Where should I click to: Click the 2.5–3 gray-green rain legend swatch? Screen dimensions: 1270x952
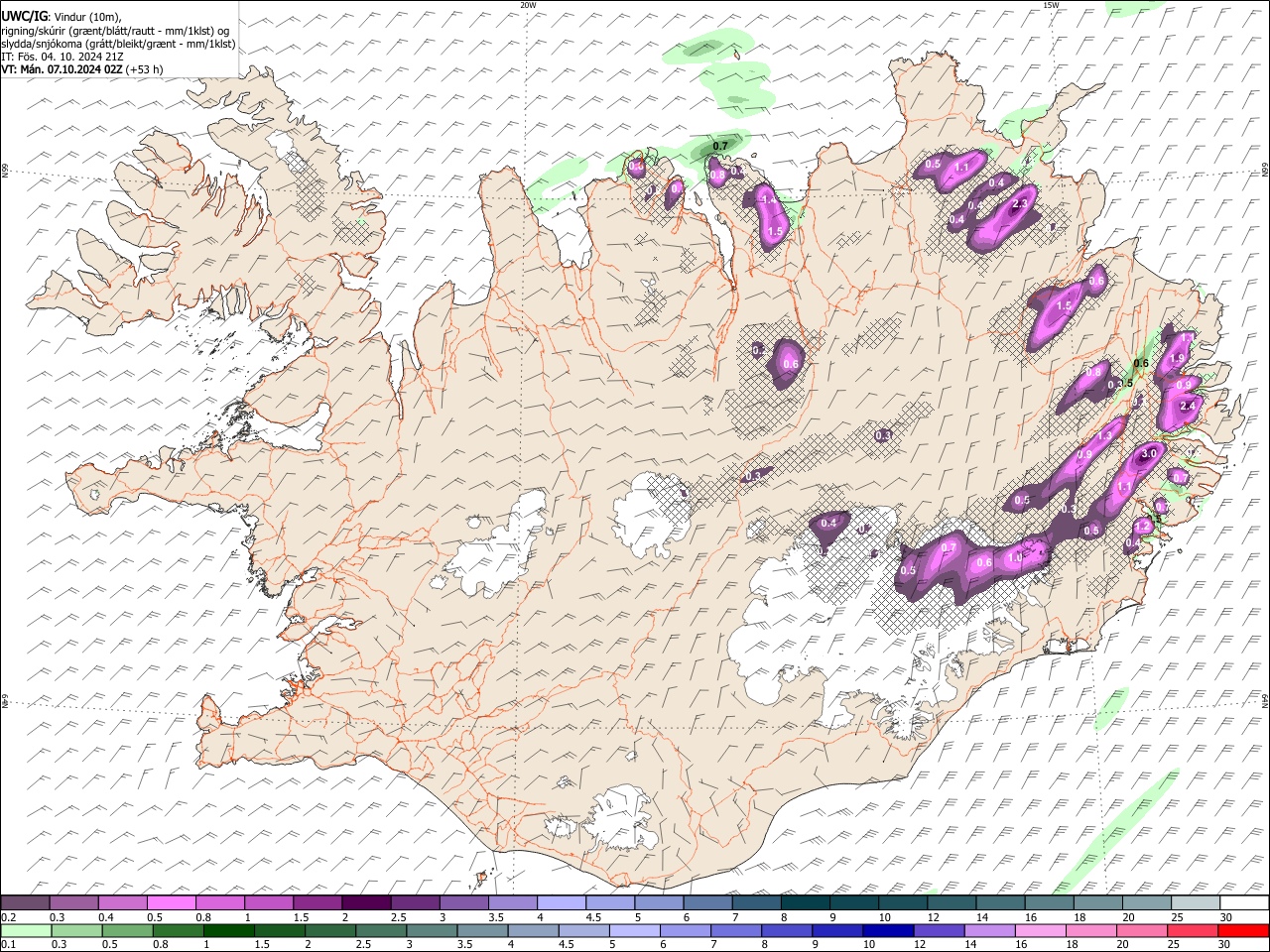coord(381,930)
